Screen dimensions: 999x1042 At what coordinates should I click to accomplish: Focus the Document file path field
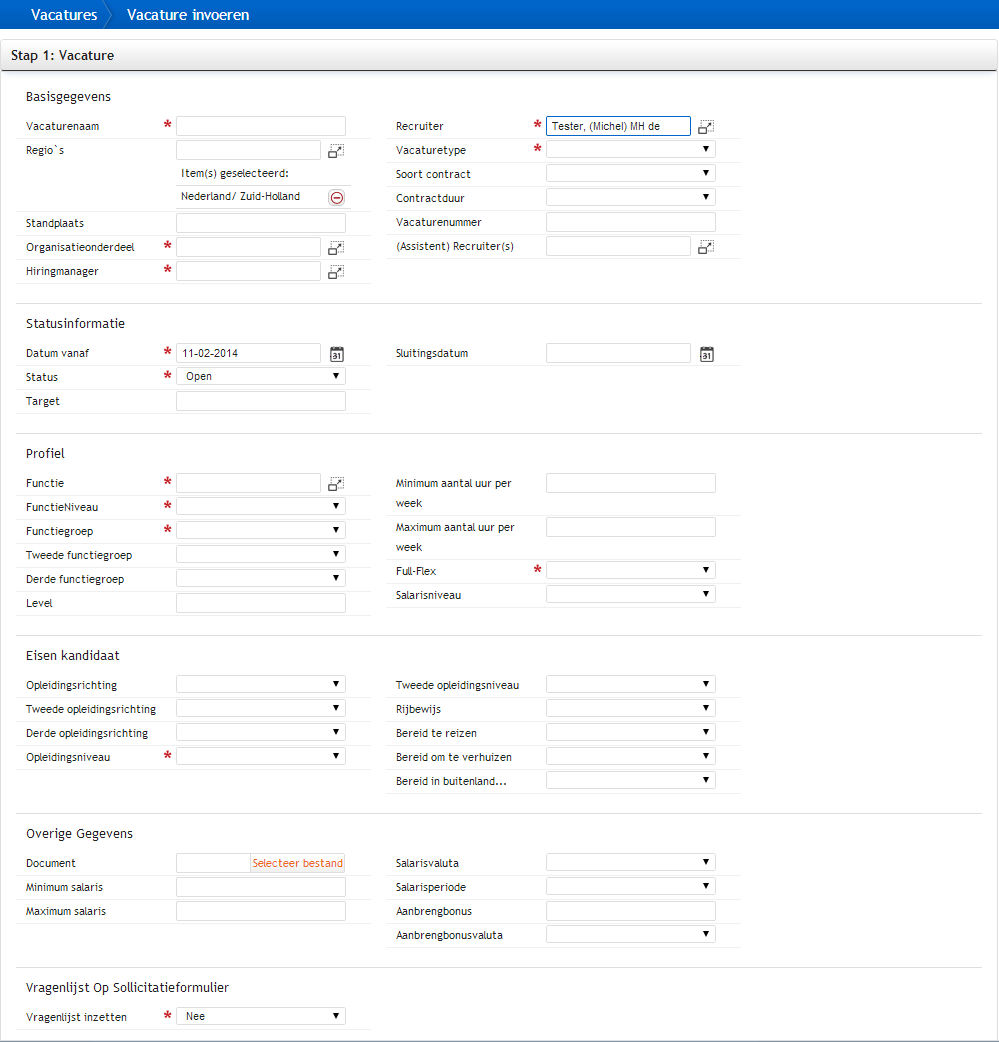point(213,863)
